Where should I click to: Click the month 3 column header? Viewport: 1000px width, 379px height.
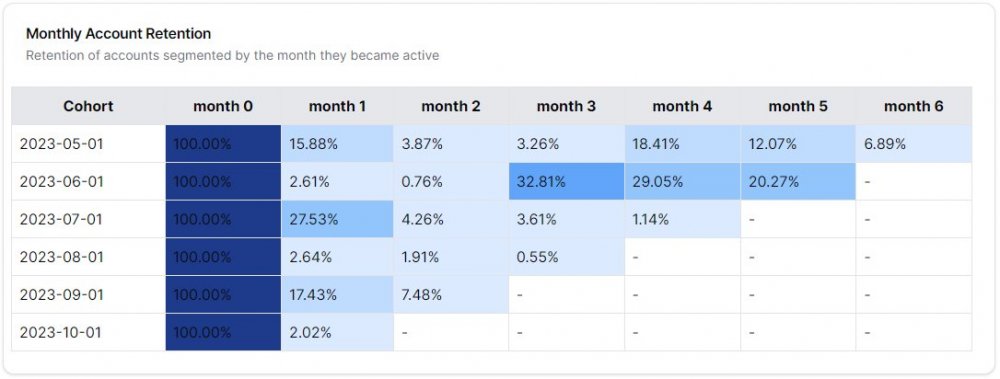566,106
